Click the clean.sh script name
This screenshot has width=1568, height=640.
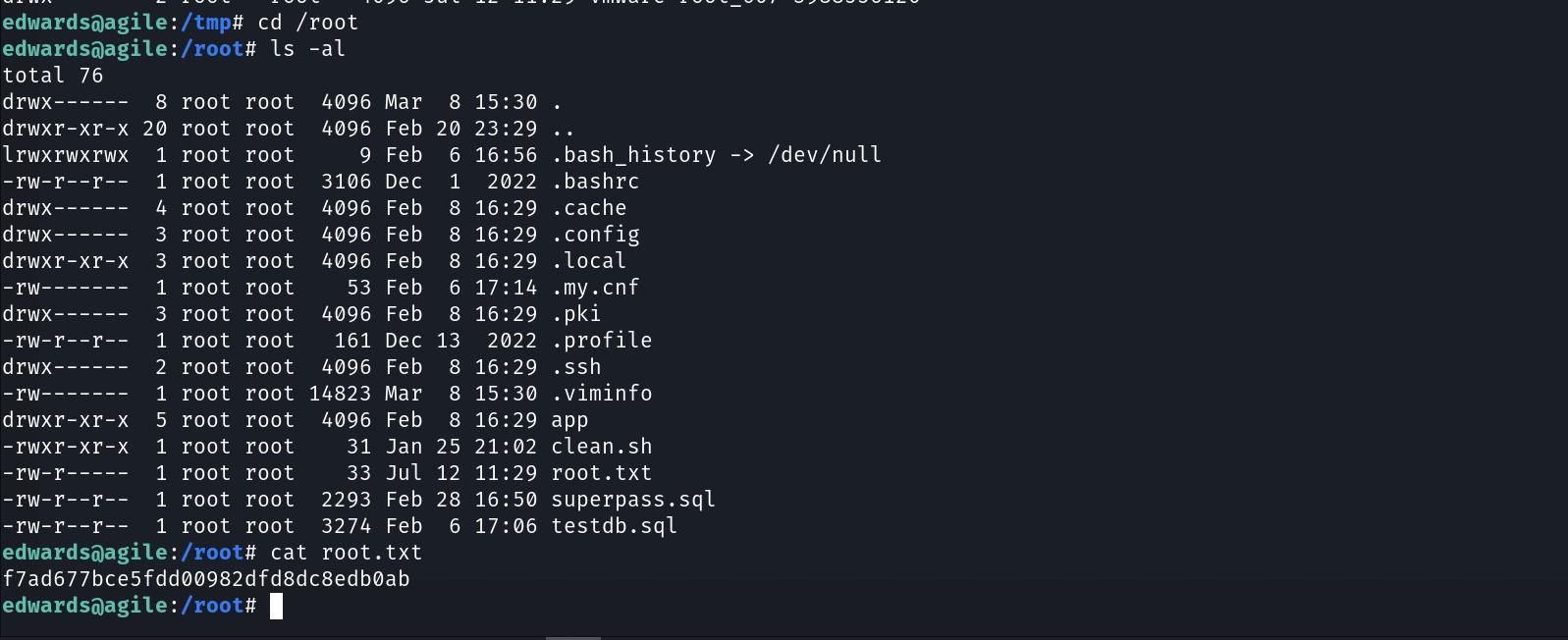tap(602, 447)
